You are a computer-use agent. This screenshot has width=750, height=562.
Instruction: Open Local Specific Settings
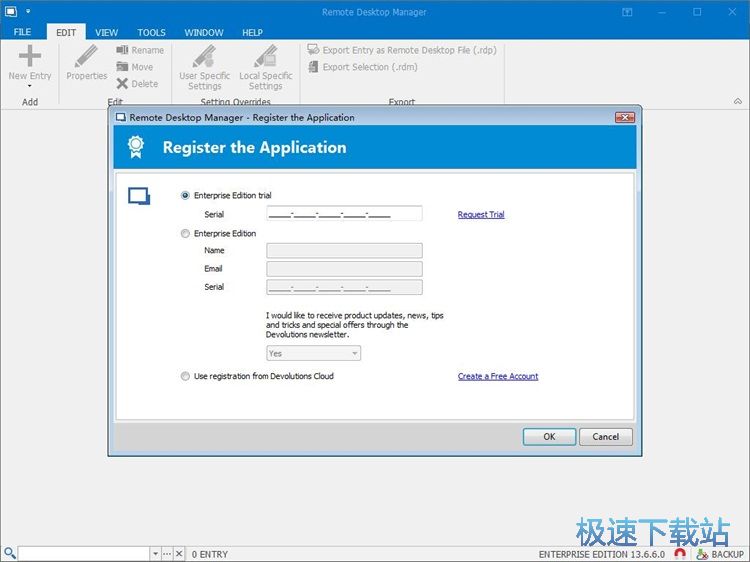tap(265, 68)
